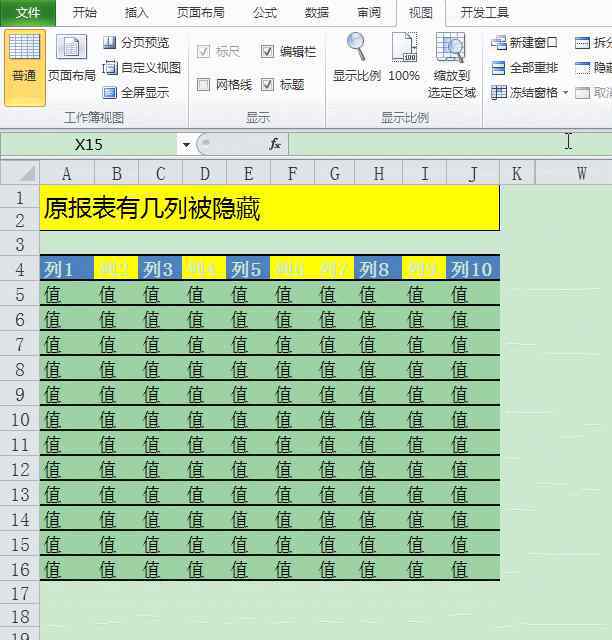Open the Data (数据) tab
This screenshot has width=612, height=640.
pyautogui.click(x=317, y=13)
